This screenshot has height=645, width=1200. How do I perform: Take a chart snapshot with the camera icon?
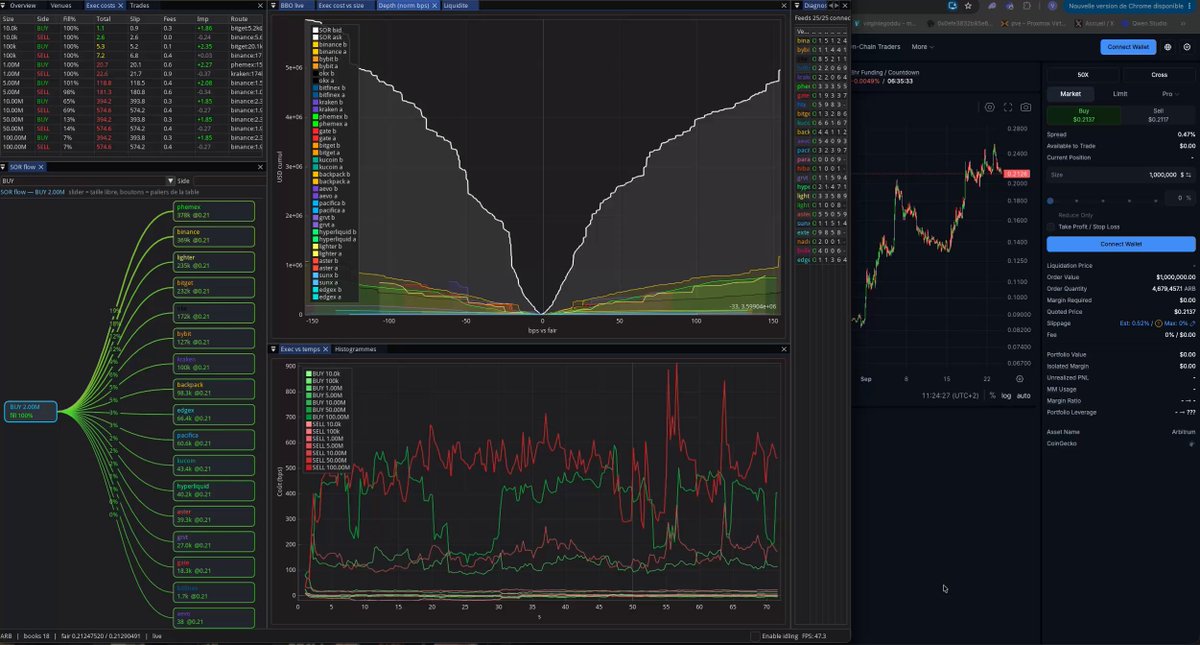1026,107
